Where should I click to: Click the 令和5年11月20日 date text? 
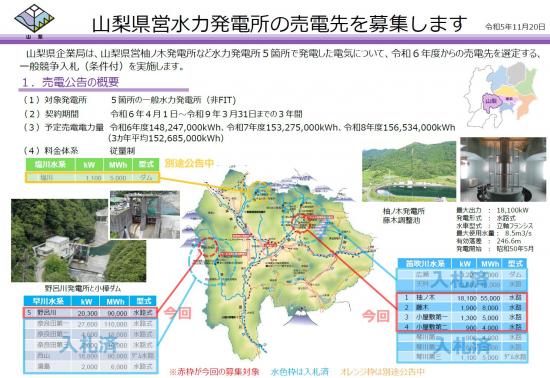515,27
